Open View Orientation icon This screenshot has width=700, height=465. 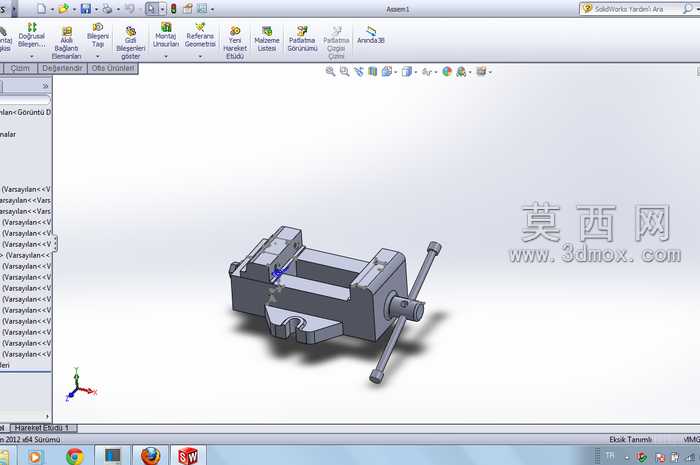click(387, 71)
